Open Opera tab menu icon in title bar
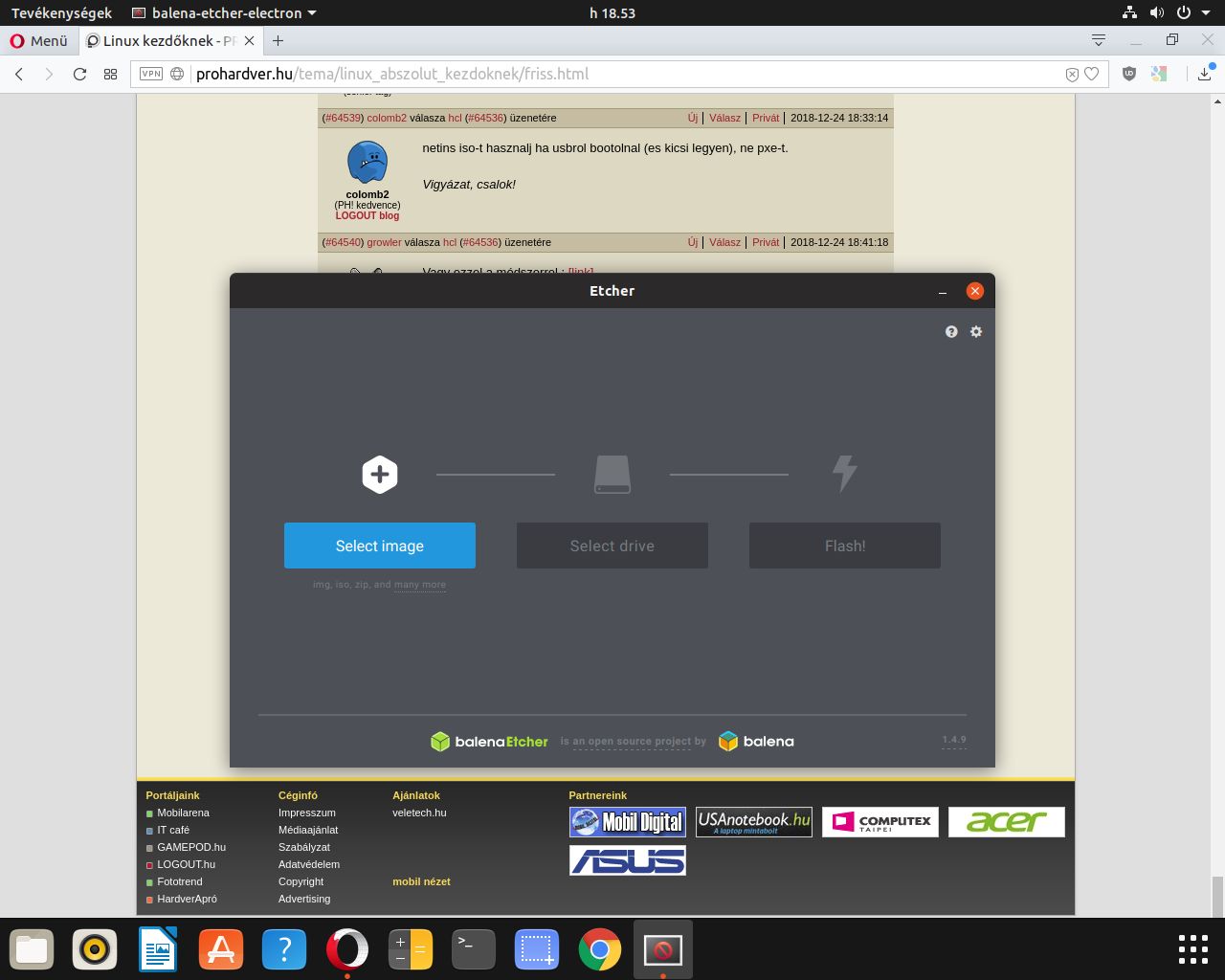Viewport: 1225px width, 980px height. click(x=1099, y=40)
